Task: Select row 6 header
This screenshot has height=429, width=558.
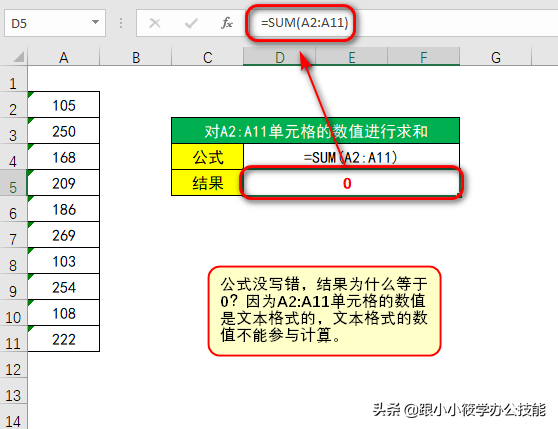Action: 14,209
